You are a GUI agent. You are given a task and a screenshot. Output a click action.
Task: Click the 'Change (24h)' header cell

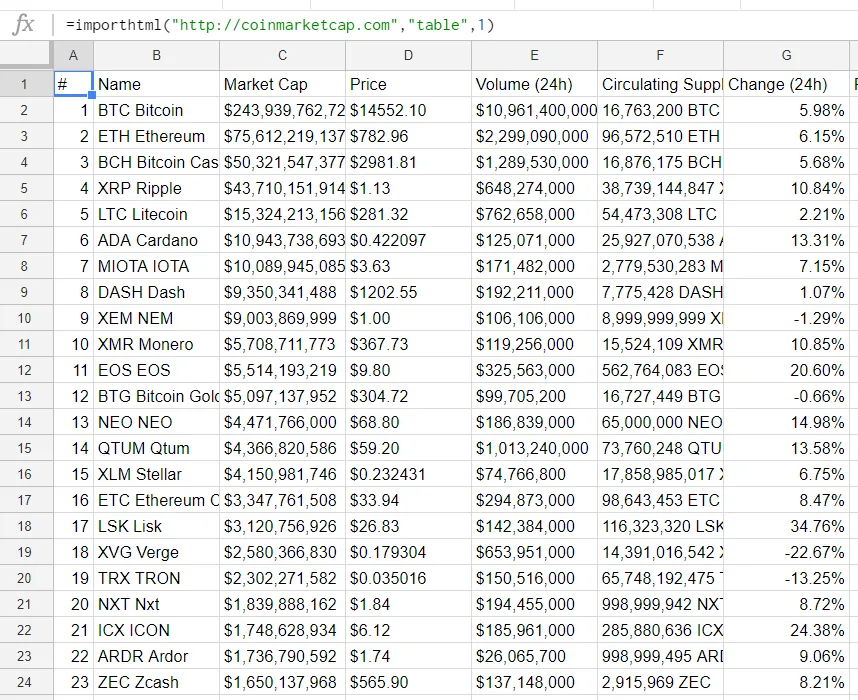coord(786,84)
